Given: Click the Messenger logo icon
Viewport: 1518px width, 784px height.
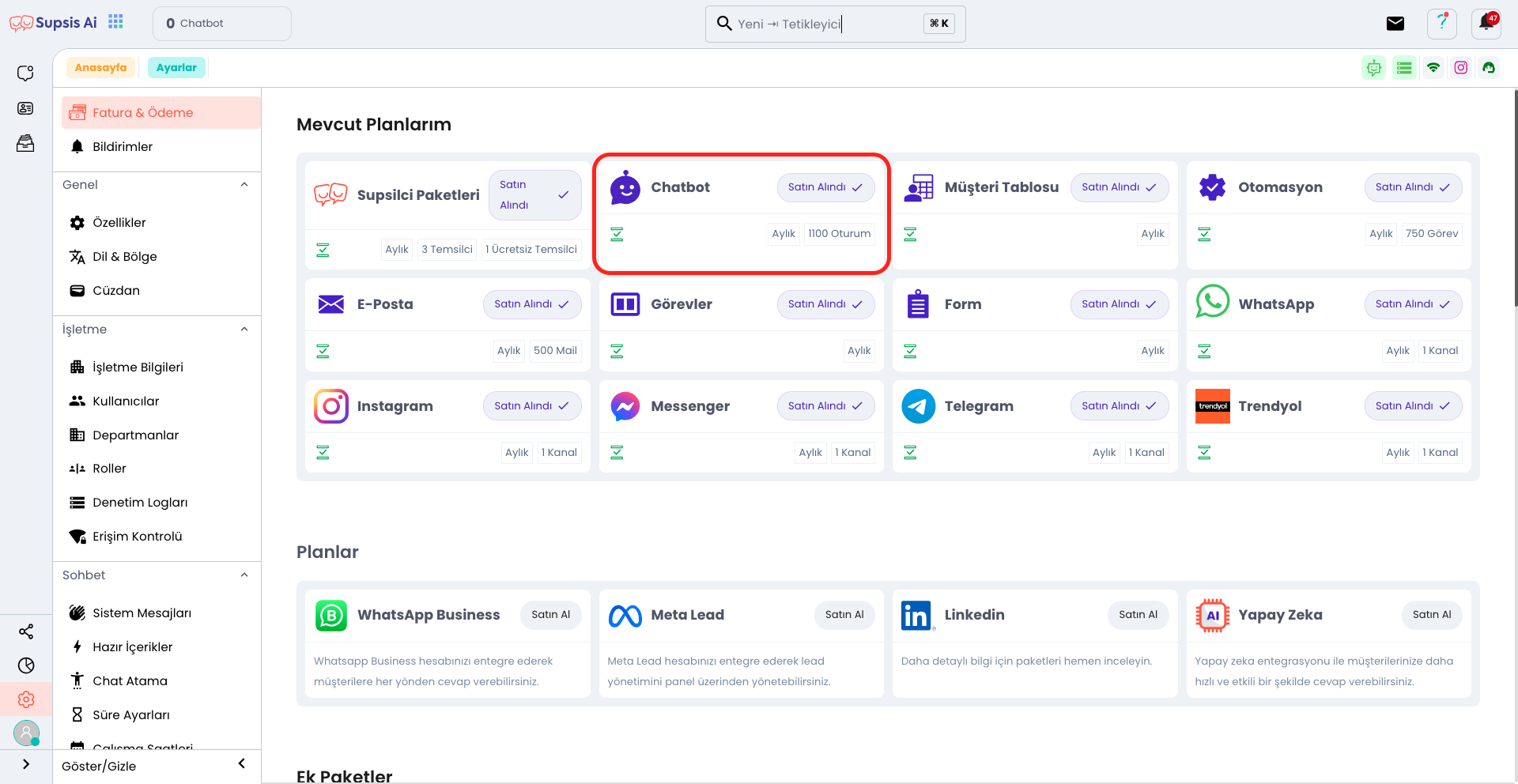Looking at the screenshot, I should click(625, 406).
